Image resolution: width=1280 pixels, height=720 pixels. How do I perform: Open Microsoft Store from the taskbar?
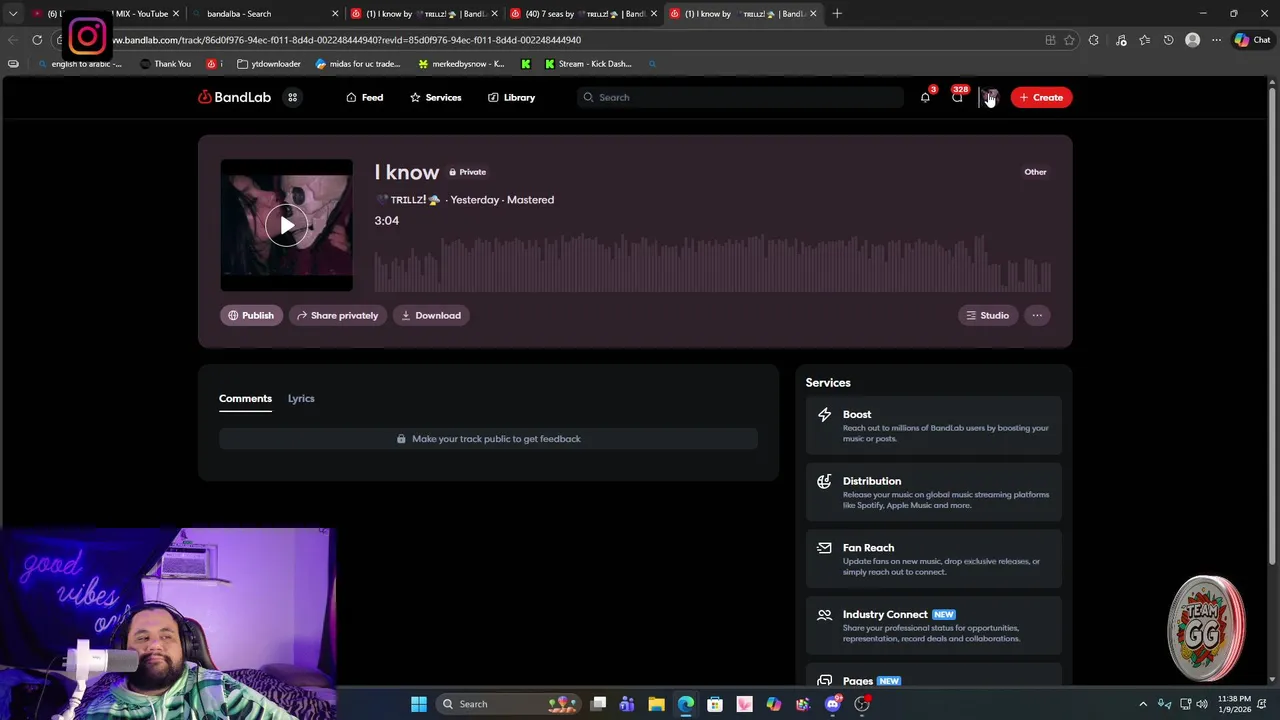point(715,704)
